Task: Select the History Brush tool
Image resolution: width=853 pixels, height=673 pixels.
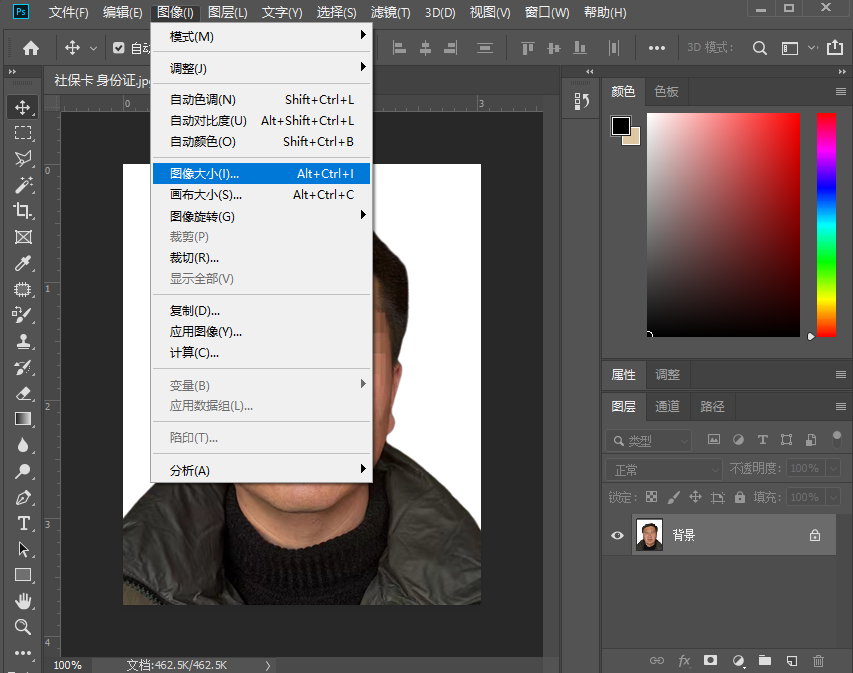Action: [22, 367]
